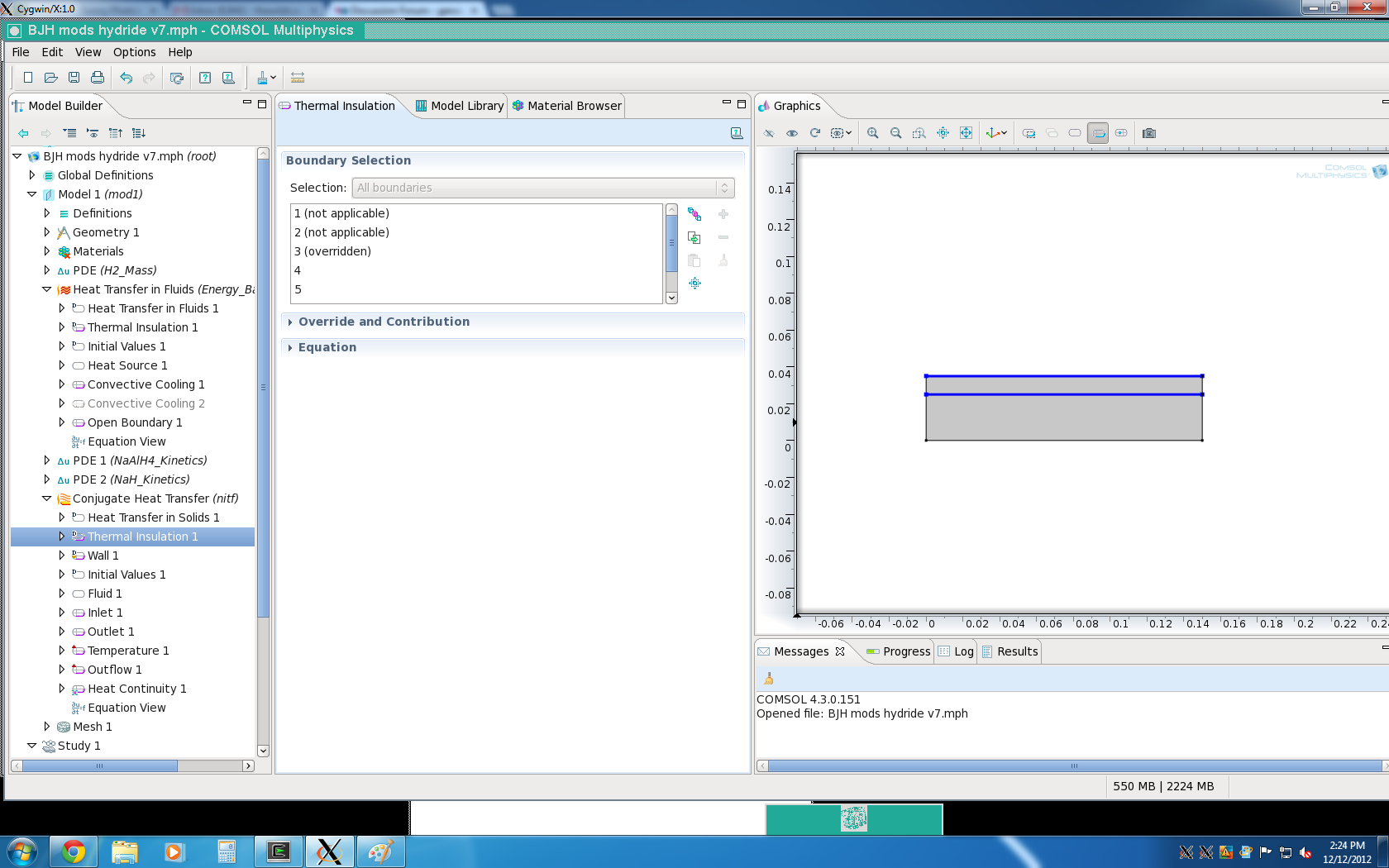Image resolution: width=1389 pixels, height=868 pixels.
Task: Open Google Chrome from the taskbar
Action: (x=74, y=851)
